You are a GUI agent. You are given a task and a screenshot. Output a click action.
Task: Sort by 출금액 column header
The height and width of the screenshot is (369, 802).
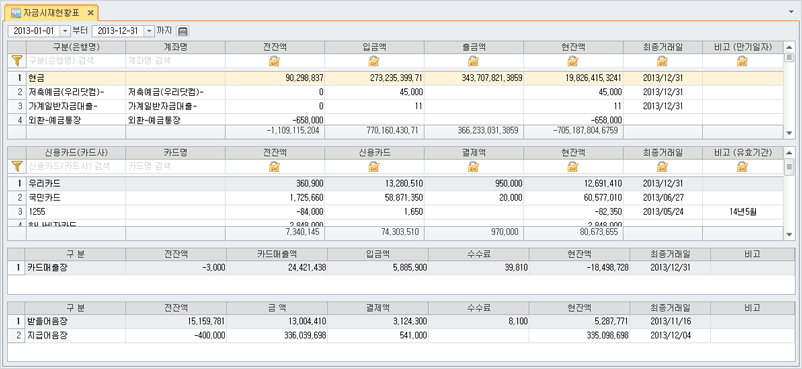474,47
